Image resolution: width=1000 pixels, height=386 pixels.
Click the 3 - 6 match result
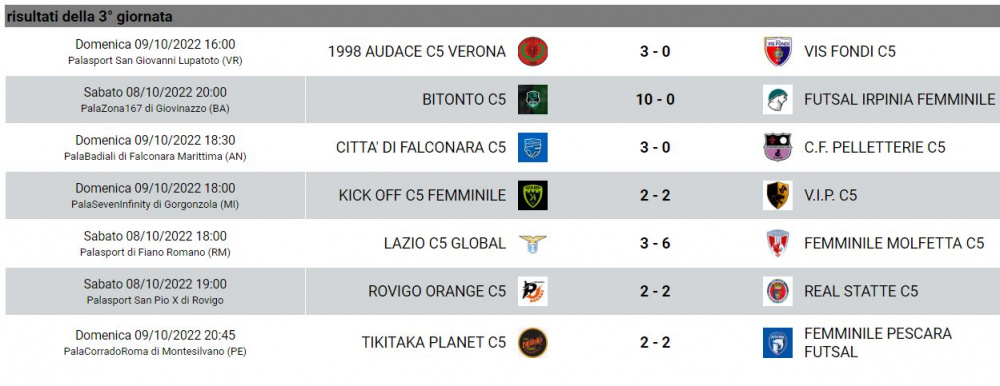point(655,243)
